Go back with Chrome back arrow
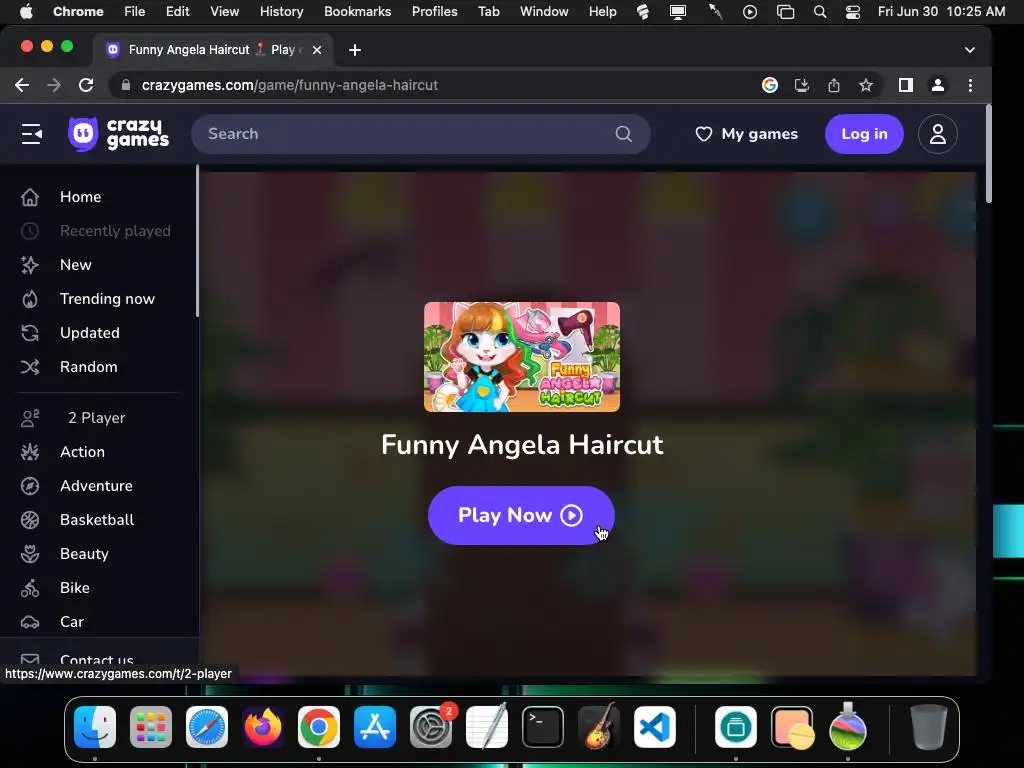The width and height of the screenshot is (1024, 768). [x=22, y=85]
